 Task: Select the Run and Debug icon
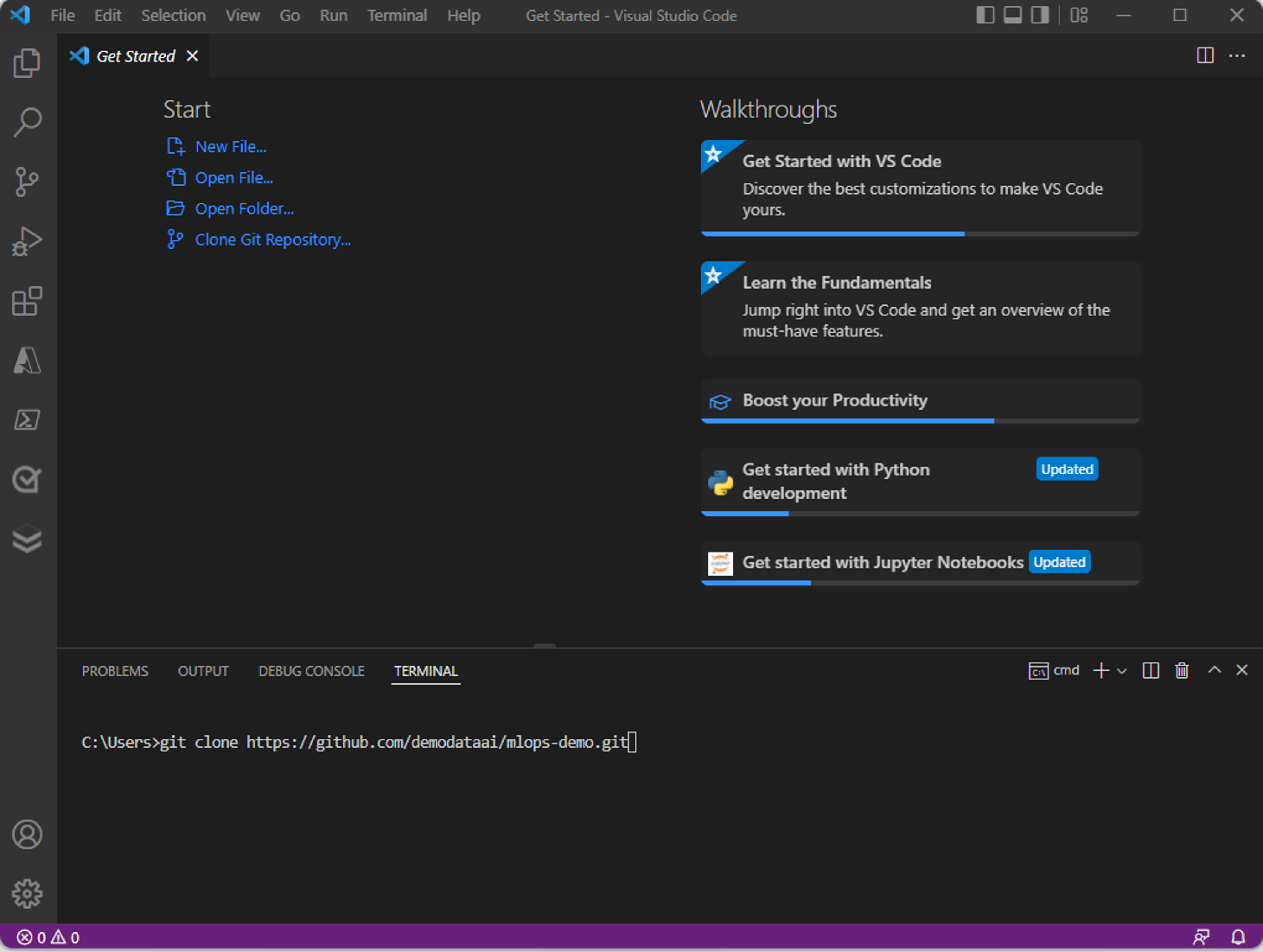pos(27,240)
